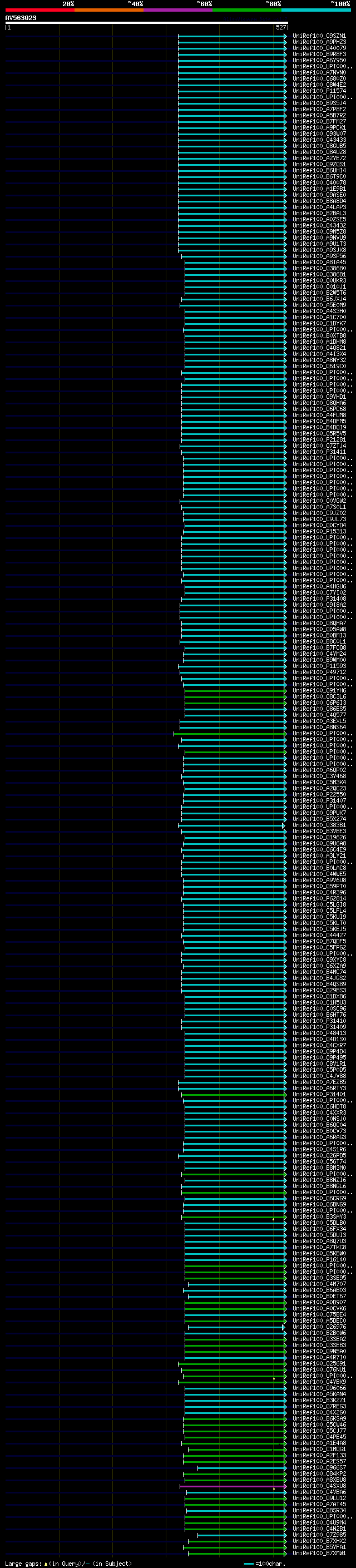Select hit label UniRef100_Q19626
The height and width of the screenshot is (1568, 356).
click(x=319, y=838)
